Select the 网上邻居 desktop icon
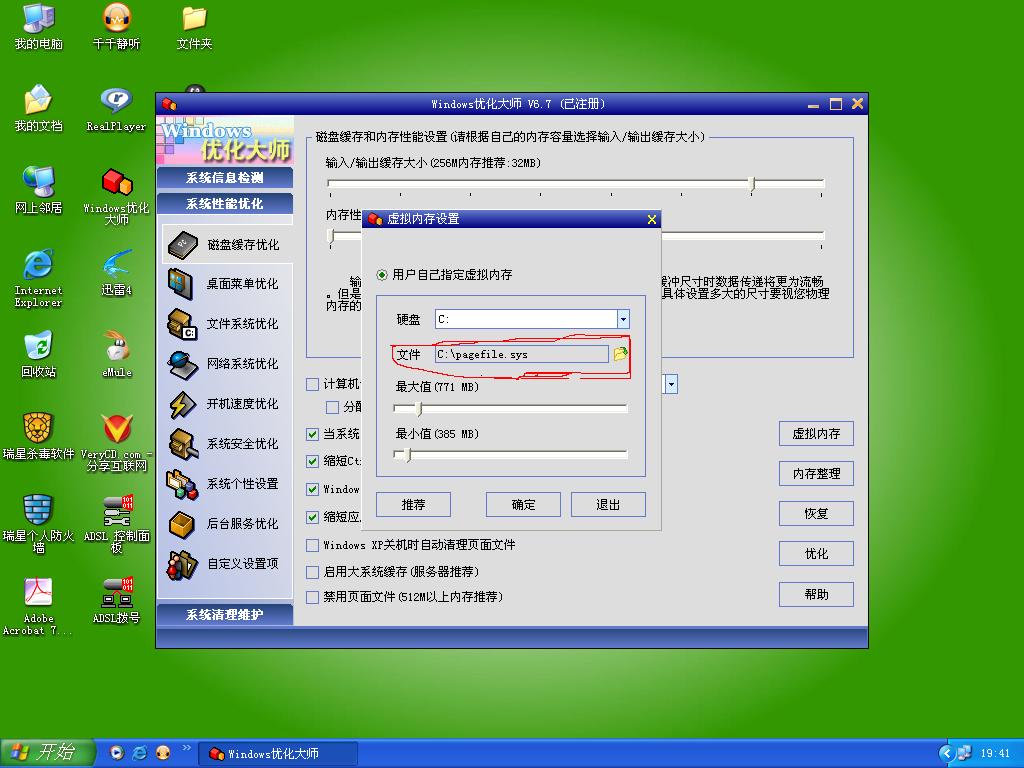 tap(39, 191)
